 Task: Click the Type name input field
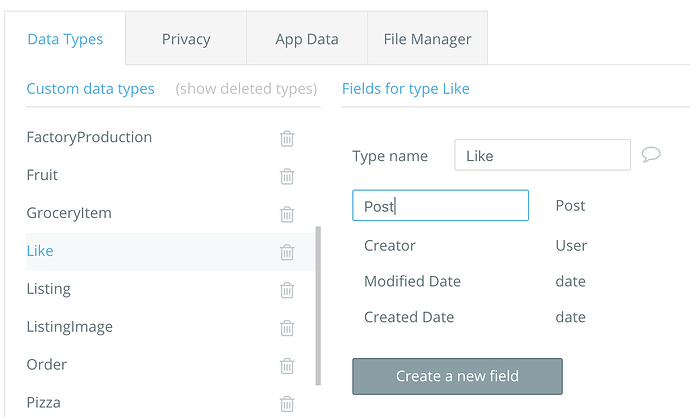pos(541,156)
